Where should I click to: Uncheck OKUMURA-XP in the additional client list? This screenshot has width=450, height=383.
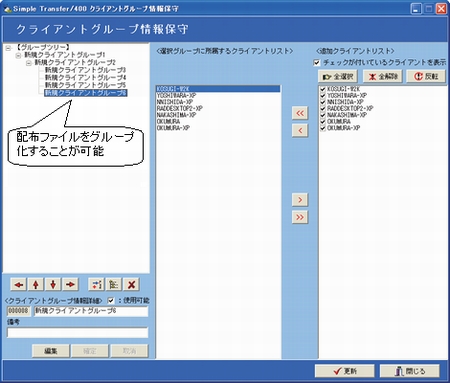pos(323,128)
